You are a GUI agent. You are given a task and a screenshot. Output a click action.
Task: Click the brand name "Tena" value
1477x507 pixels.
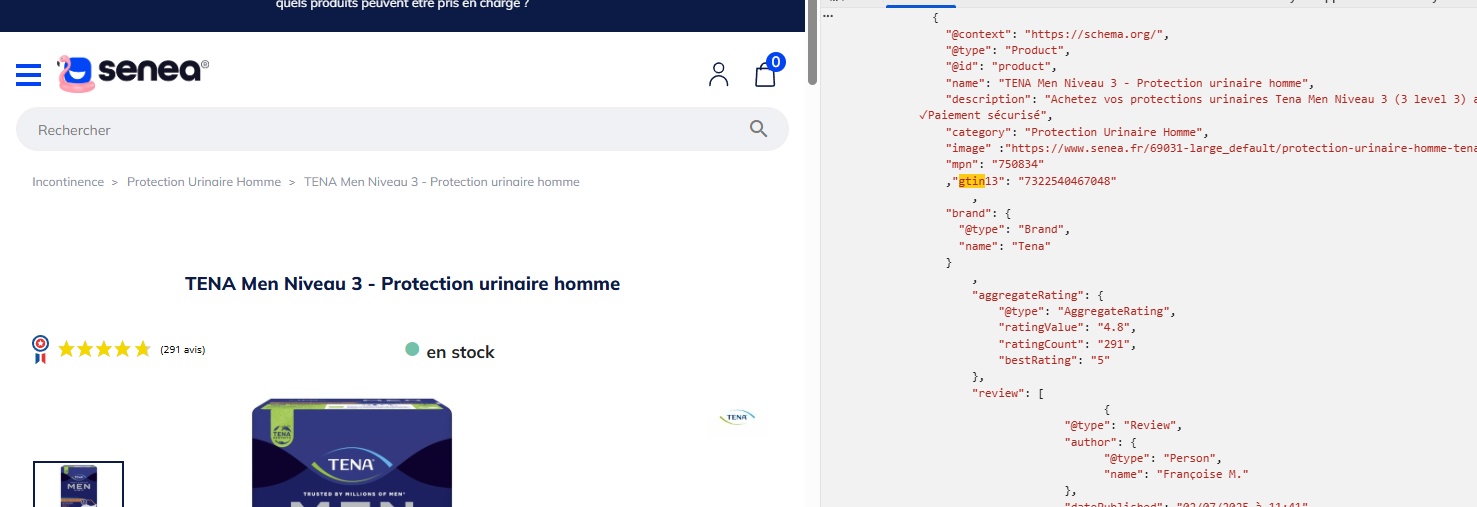coord(1031,245)
